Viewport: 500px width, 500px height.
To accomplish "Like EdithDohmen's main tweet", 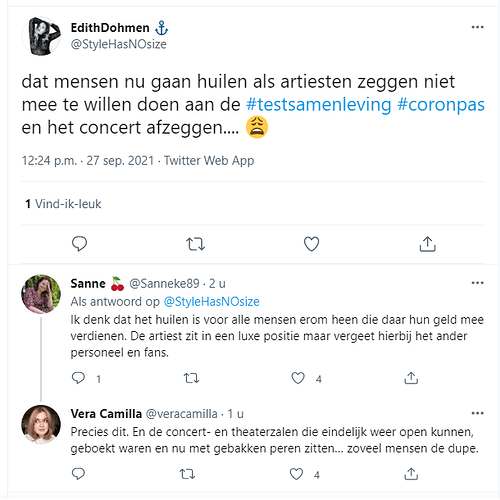I will pos(311,244).
